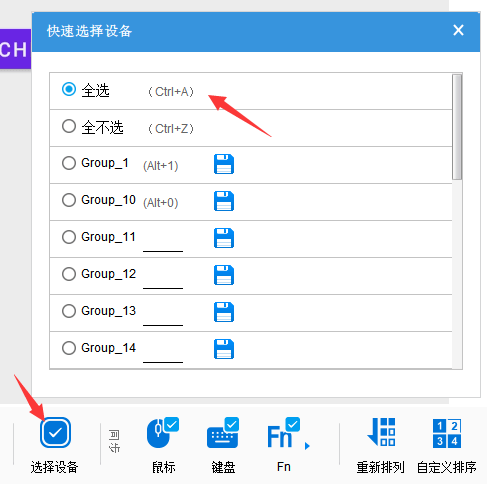
Task: Save Group_1 with its floppy disk icon
Action: (x=224, y=164)
